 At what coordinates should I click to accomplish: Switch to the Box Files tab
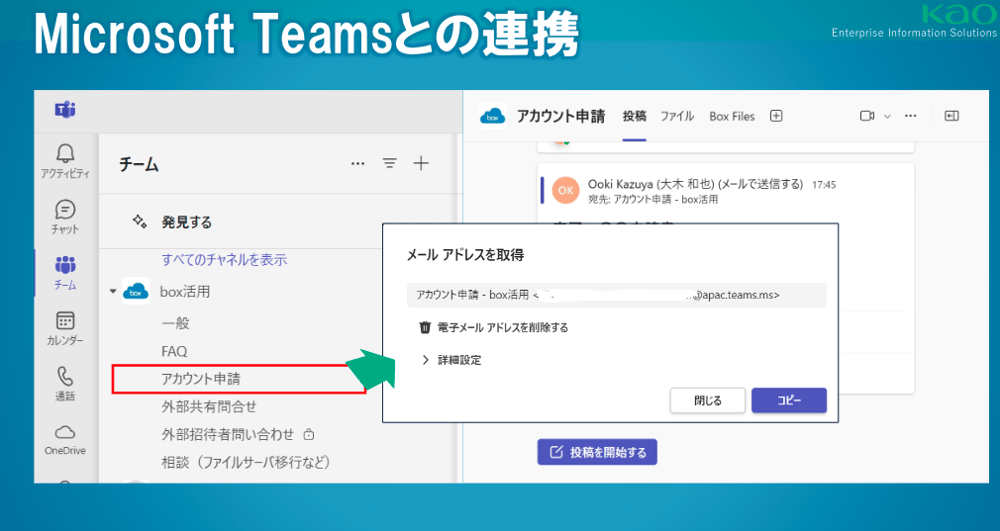coord(732,117)
